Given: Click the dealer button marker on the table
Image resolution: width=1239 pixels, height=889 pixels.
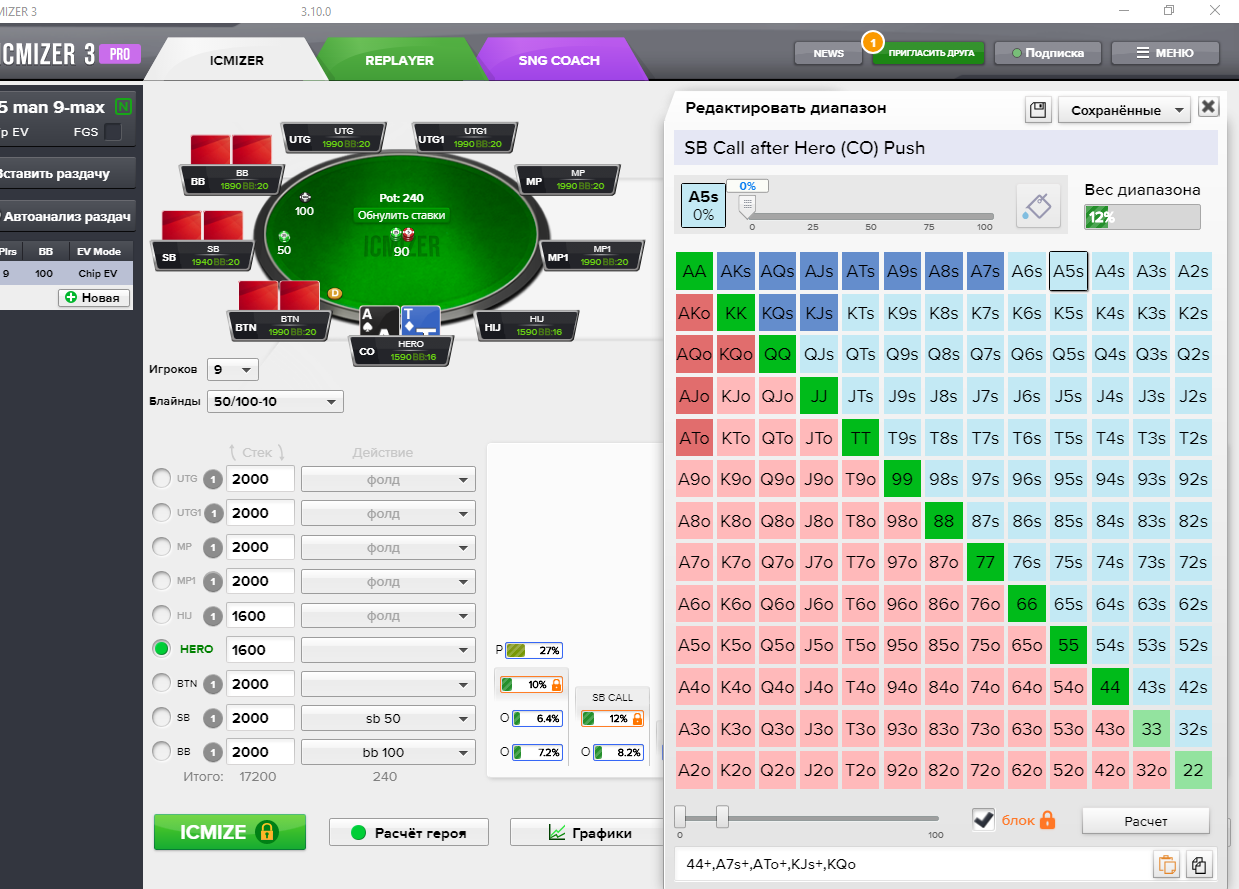Looking at the screenshot, I should (x=335, y=293).
